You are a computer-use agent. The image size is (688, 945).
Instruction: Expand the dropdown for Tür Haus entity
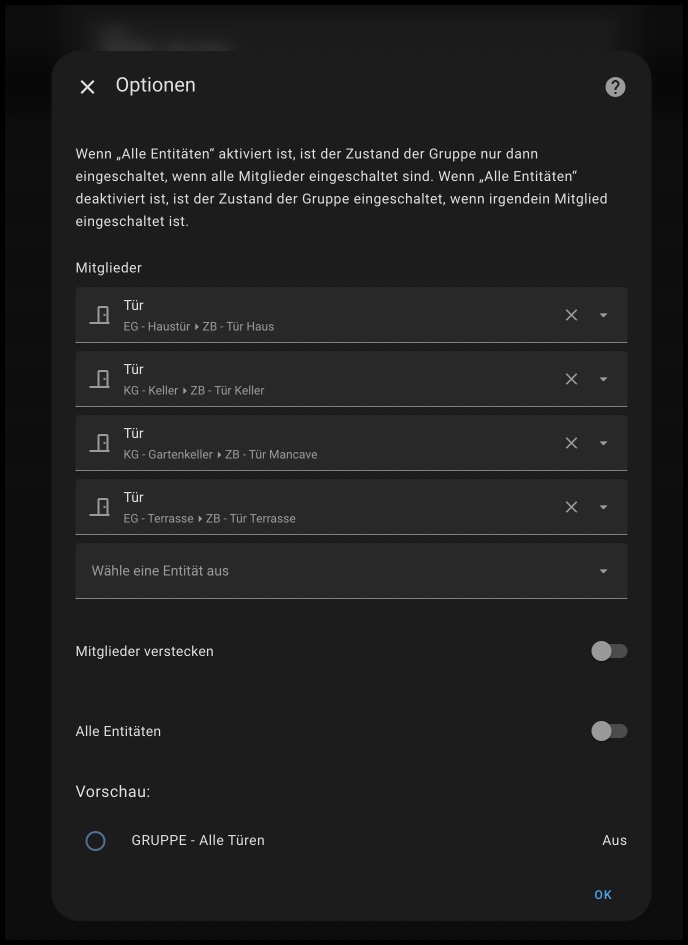603,315
